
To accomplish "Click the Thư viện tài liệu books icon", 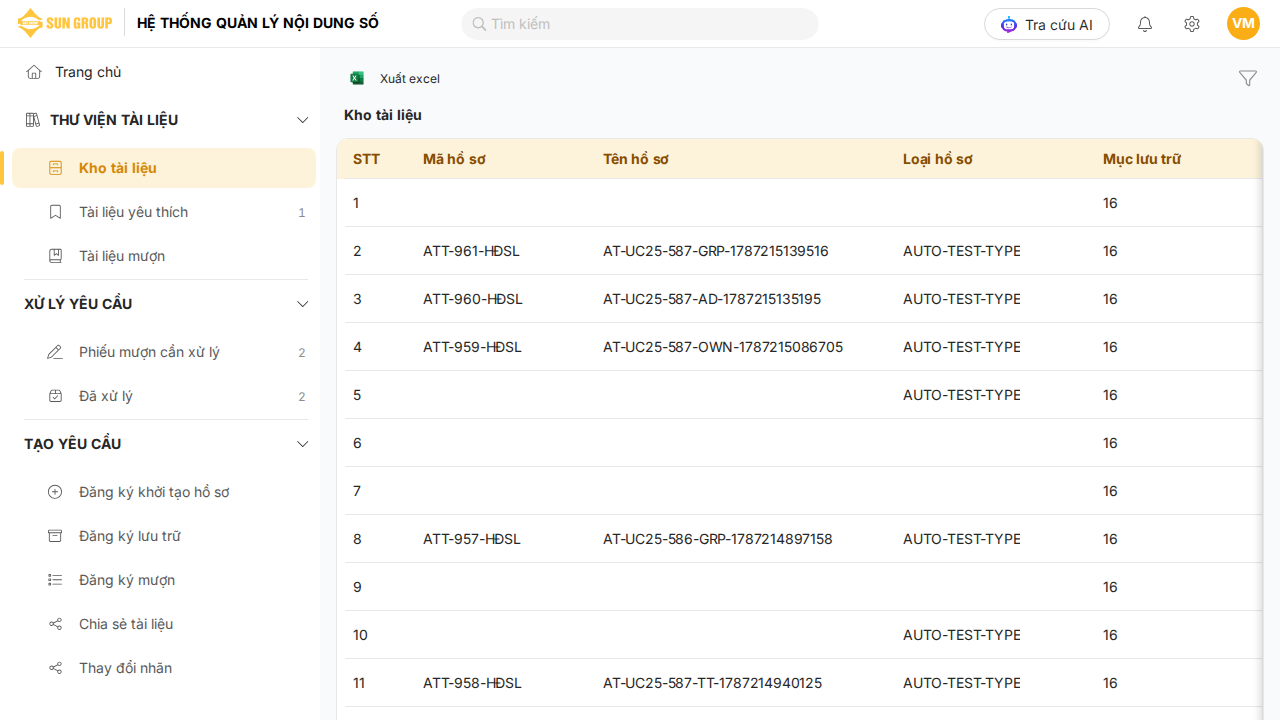I will (x=33, y=120).
